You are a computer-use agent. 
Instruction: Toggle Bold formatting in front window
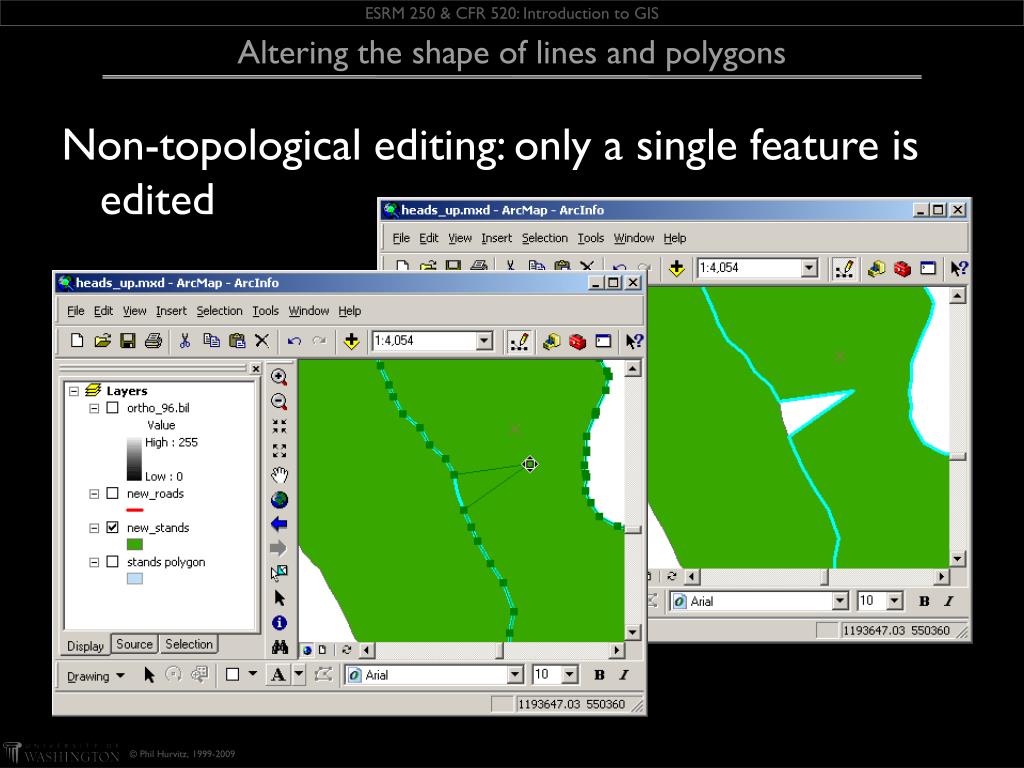pos(600,675)
